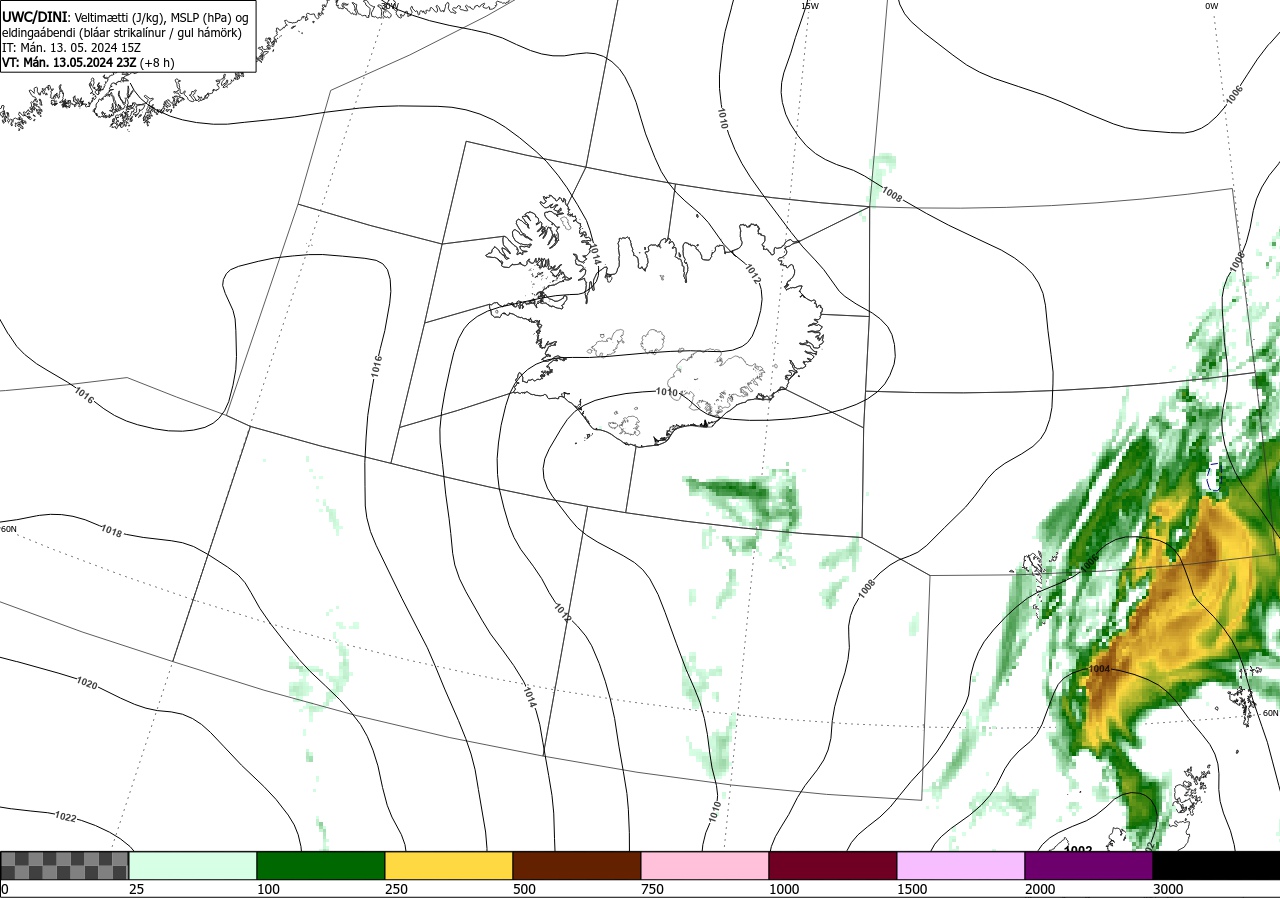Screen dimensions: 1280x898
Task: Click the legend value '25'
Action: 137,889
